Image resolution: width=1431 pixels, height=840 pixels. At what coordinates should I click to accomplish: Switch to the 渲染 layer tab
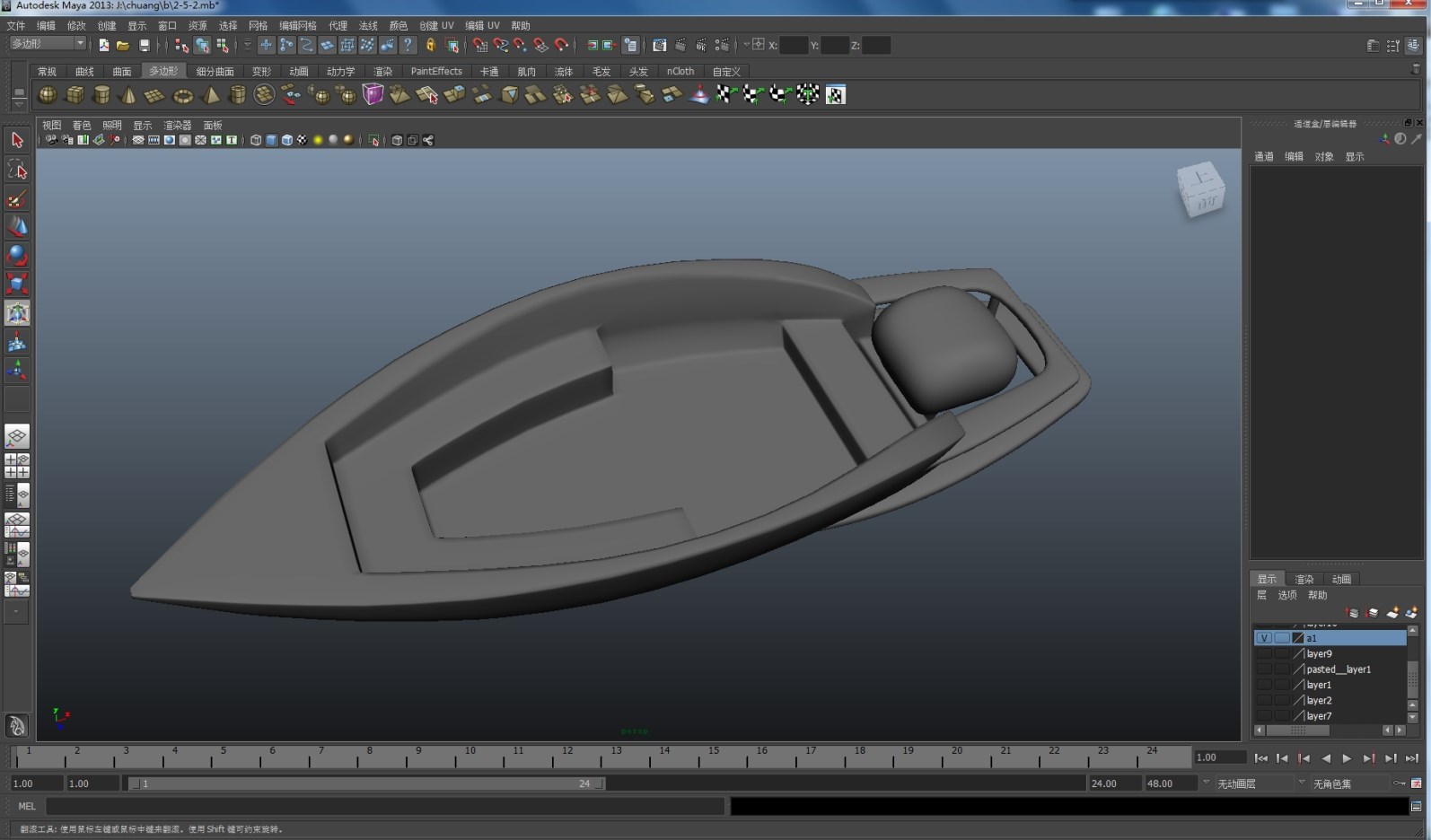tap(1304, 579)
